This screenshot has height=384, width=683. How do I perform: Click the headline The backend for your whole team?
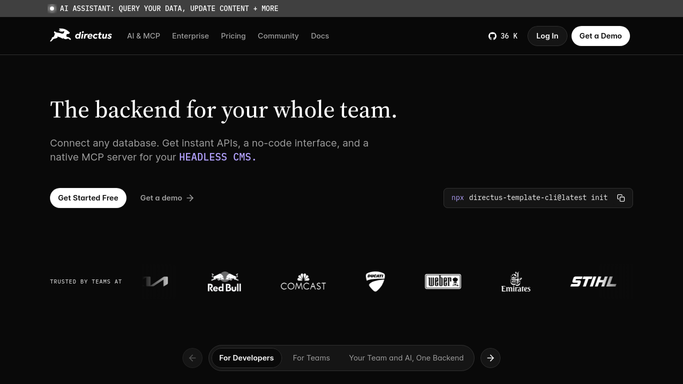pos(223,110)
